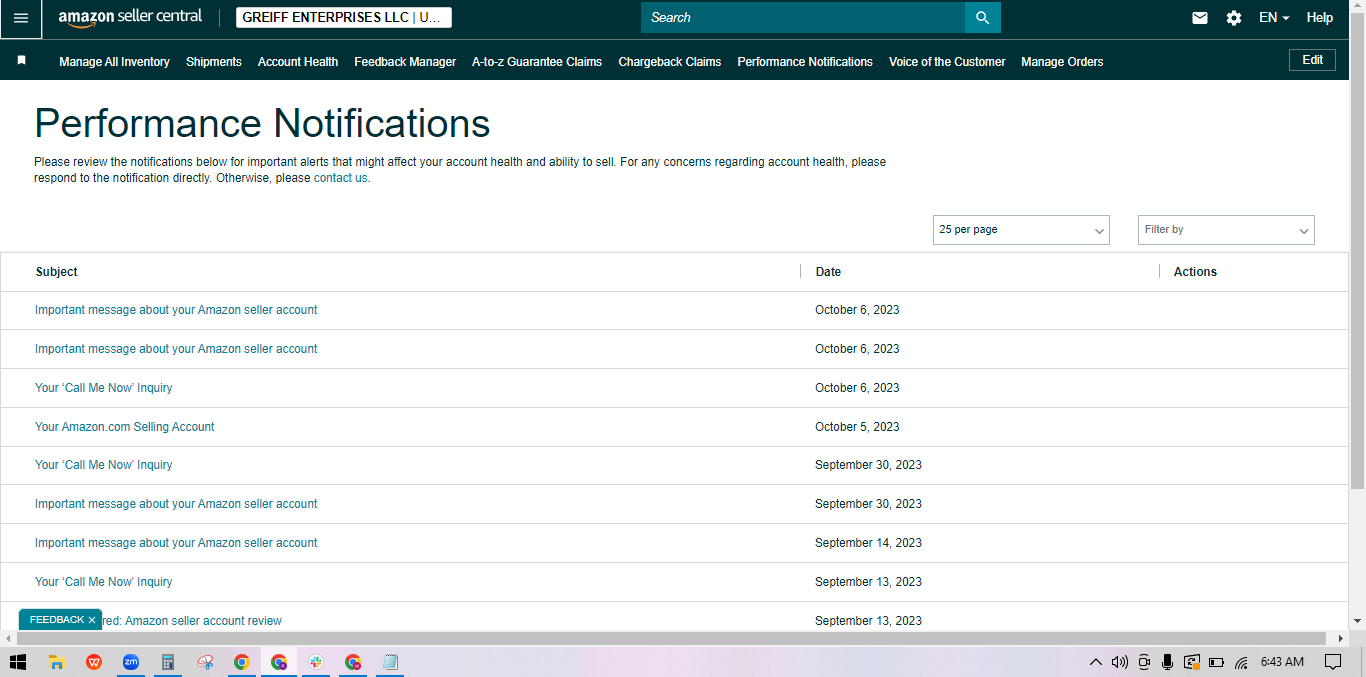Click the Subject column header
The image size is (1366, 677).
coord(57,272)
